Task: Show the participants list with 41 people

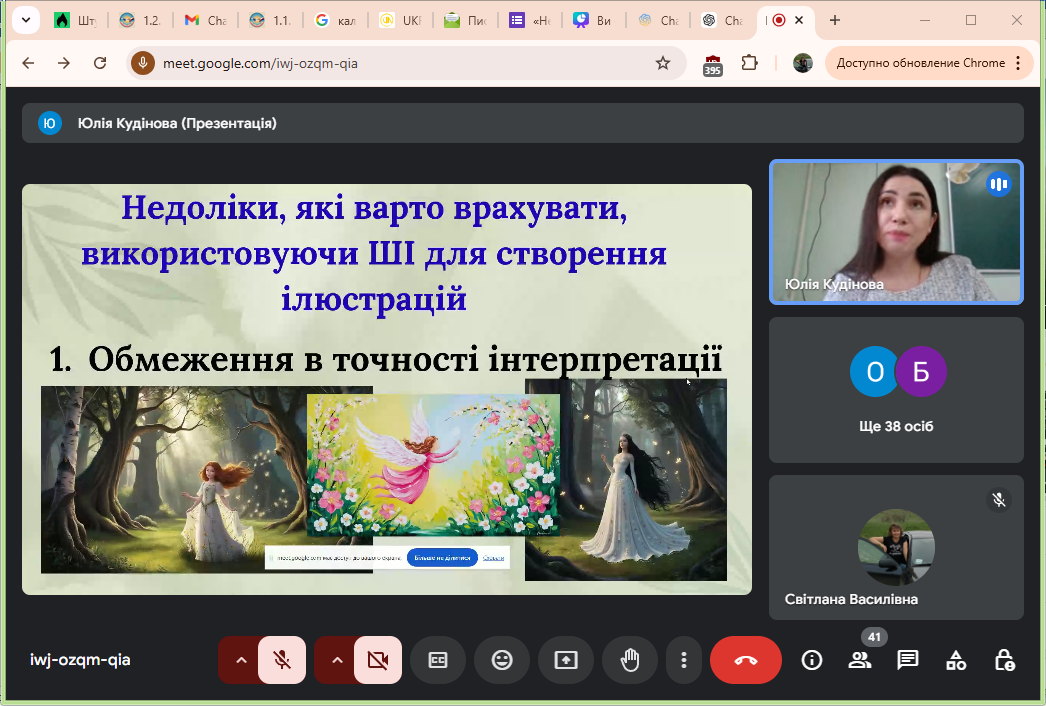Action: point(860,660)
